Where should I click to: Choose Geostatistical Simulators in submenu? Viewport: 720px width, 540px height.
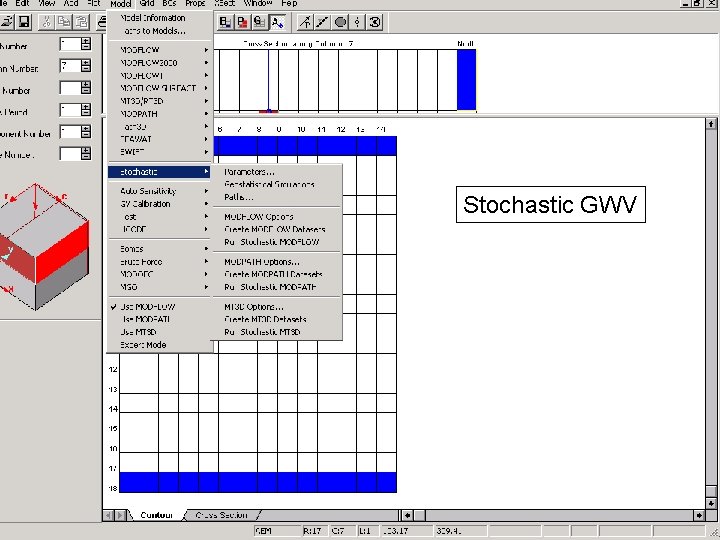click(277, 184)
